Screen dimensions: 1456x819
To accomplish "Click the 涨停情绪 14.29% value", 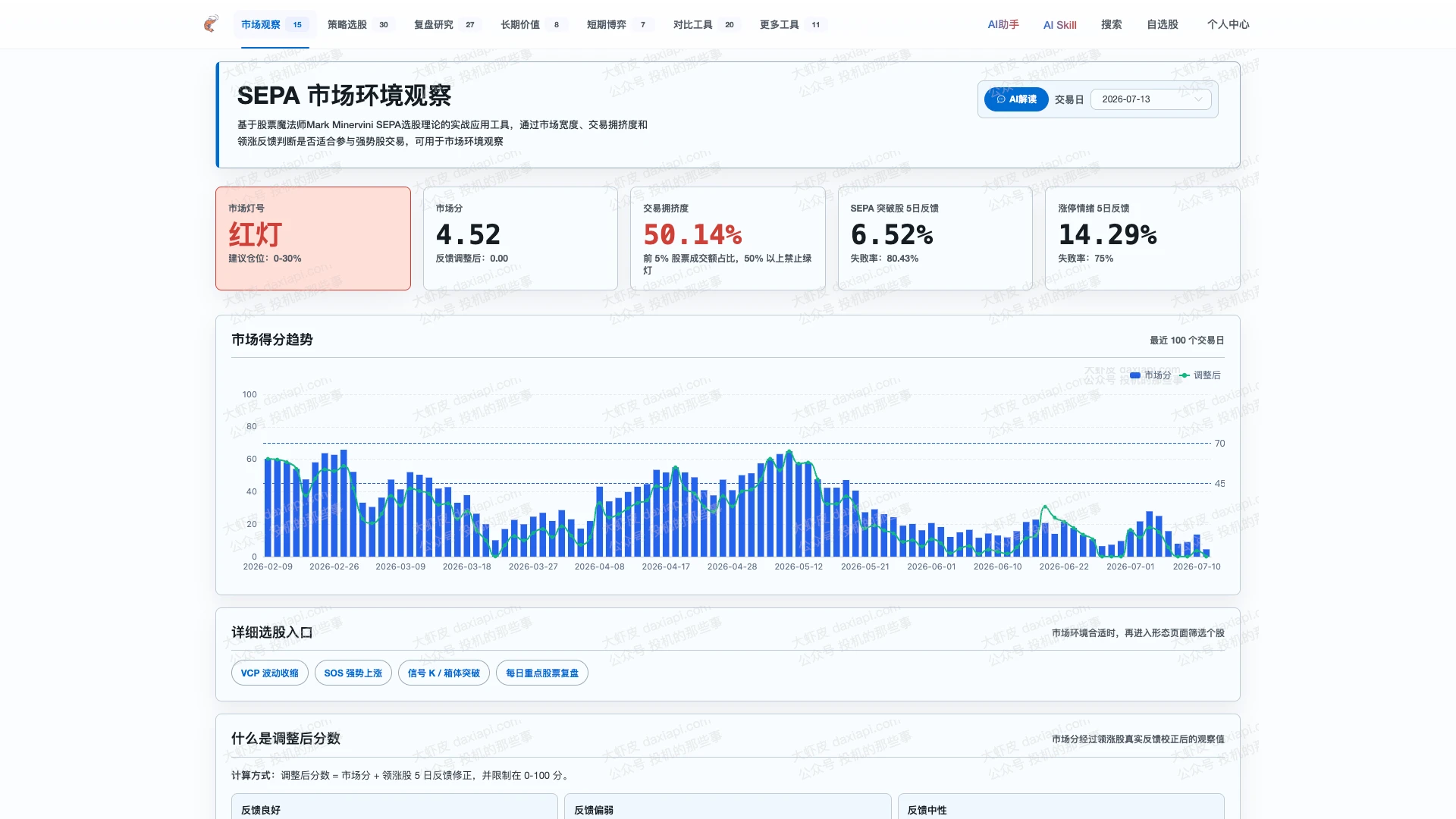I will [x=1107, y=234].
